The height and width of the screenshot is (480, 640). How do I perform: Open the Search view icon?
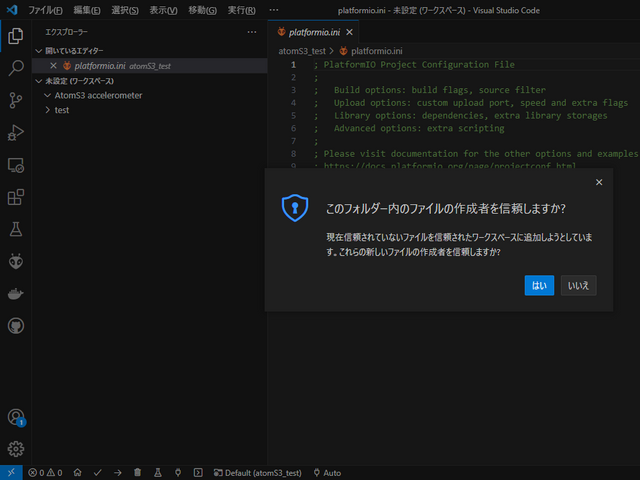16,68
